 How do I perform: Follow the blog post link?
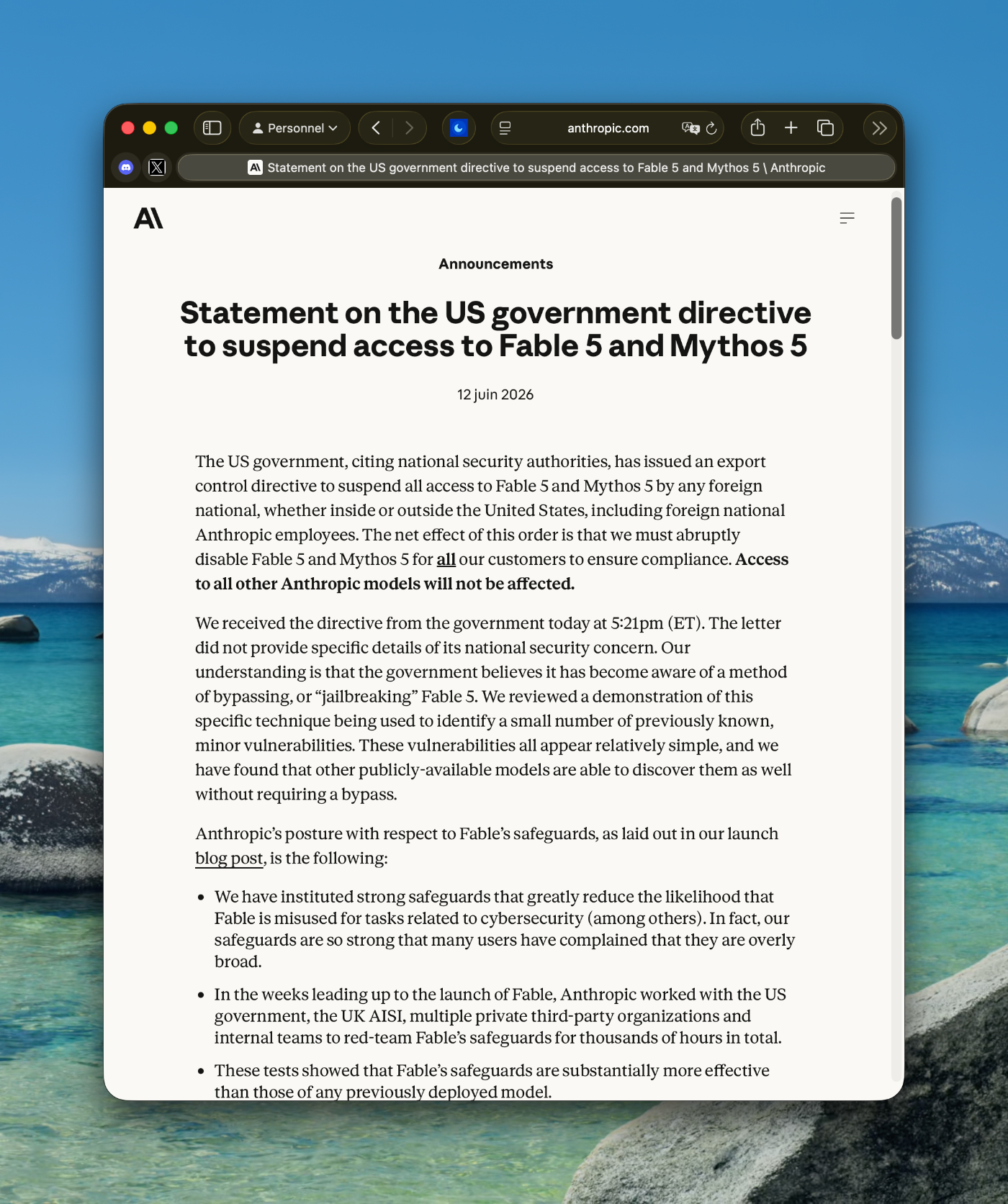[x=229, y=859]
